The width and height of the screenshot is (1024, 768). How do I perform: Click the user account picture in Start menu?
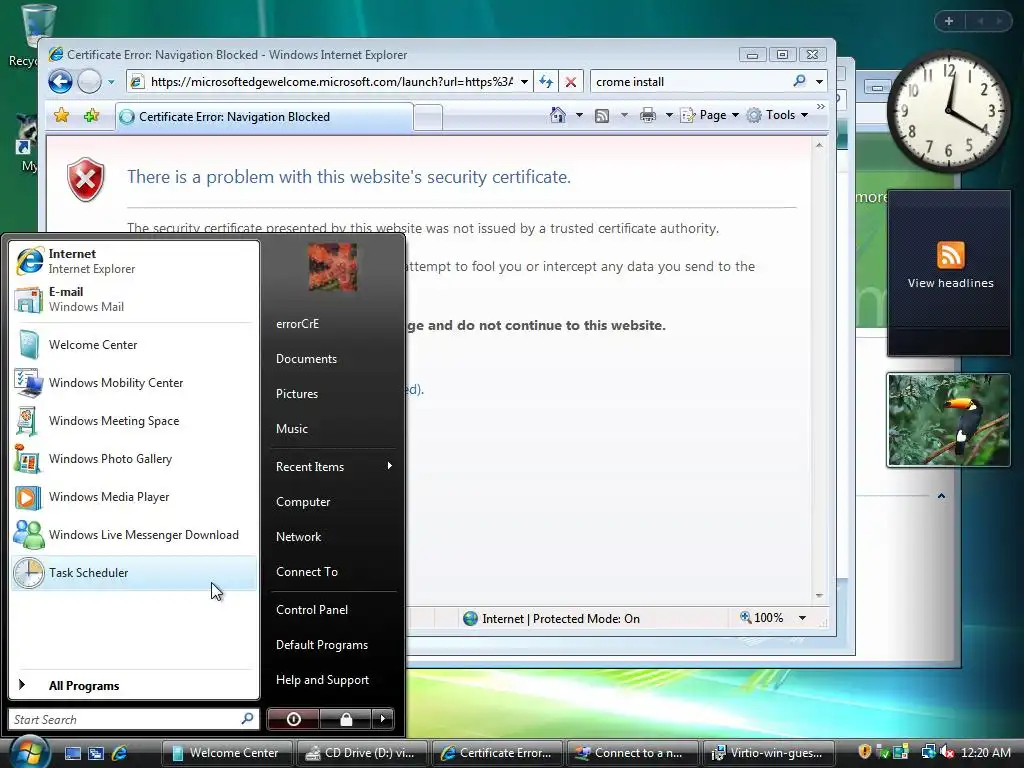tap(332, 267)
